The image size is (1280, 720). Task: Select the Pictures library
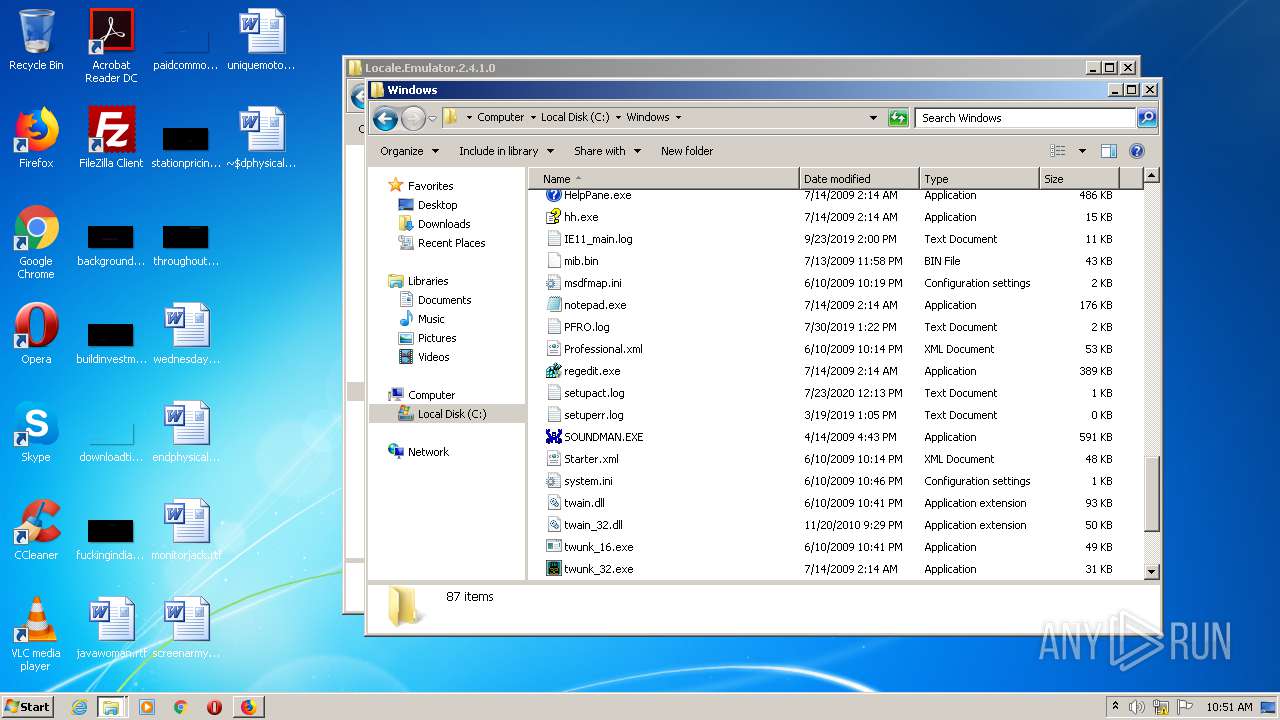[437, 338]
